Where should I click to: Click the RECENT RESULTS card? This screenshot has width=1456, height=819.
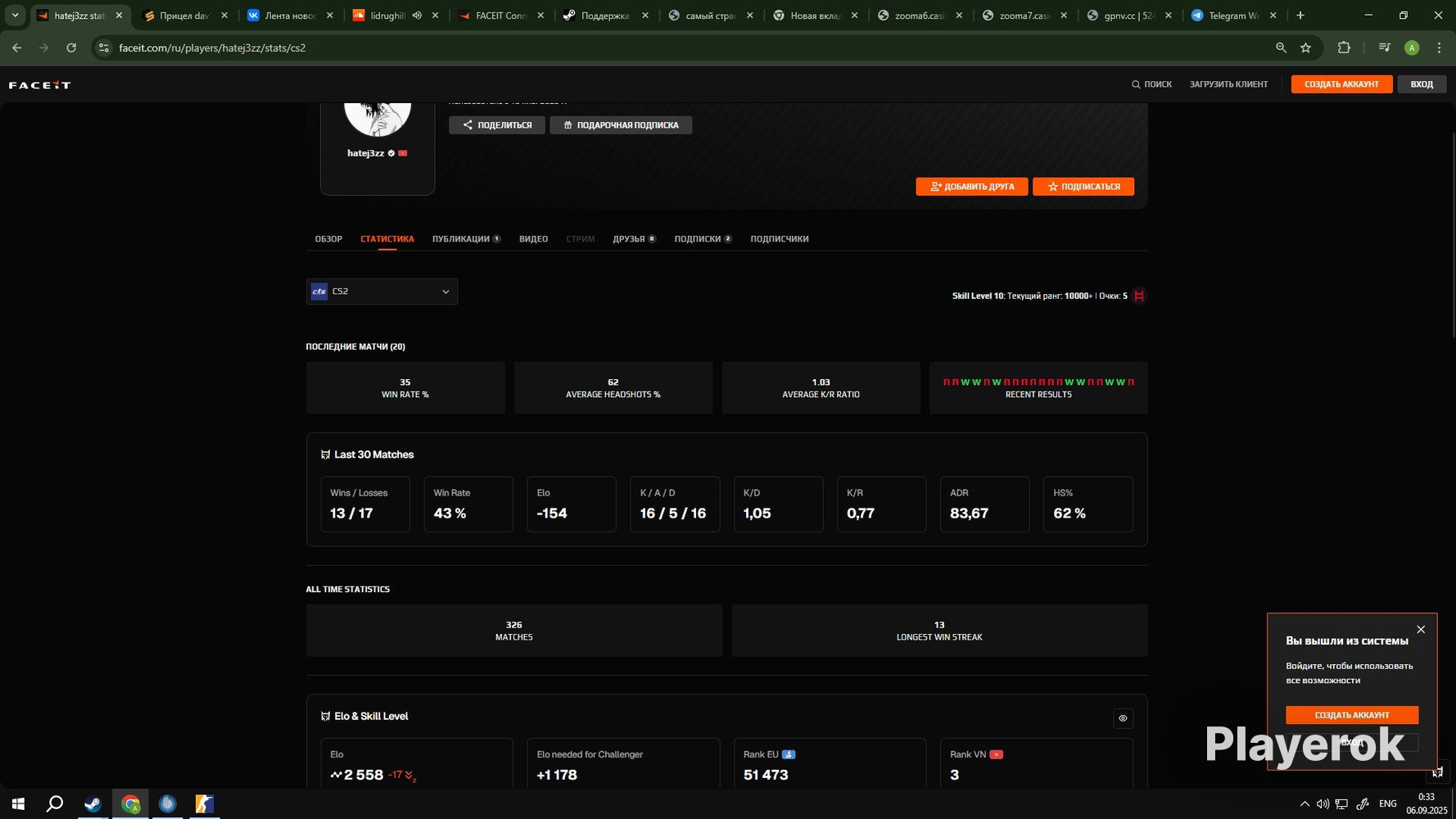pos(1038,388)
